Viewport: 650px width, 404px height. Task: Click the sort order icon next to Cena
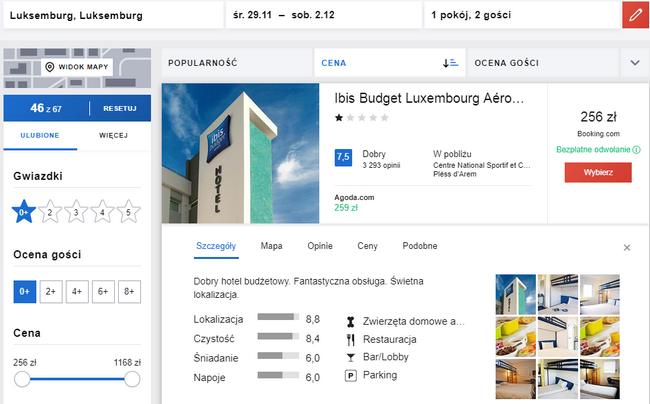(x=451, y=63)
